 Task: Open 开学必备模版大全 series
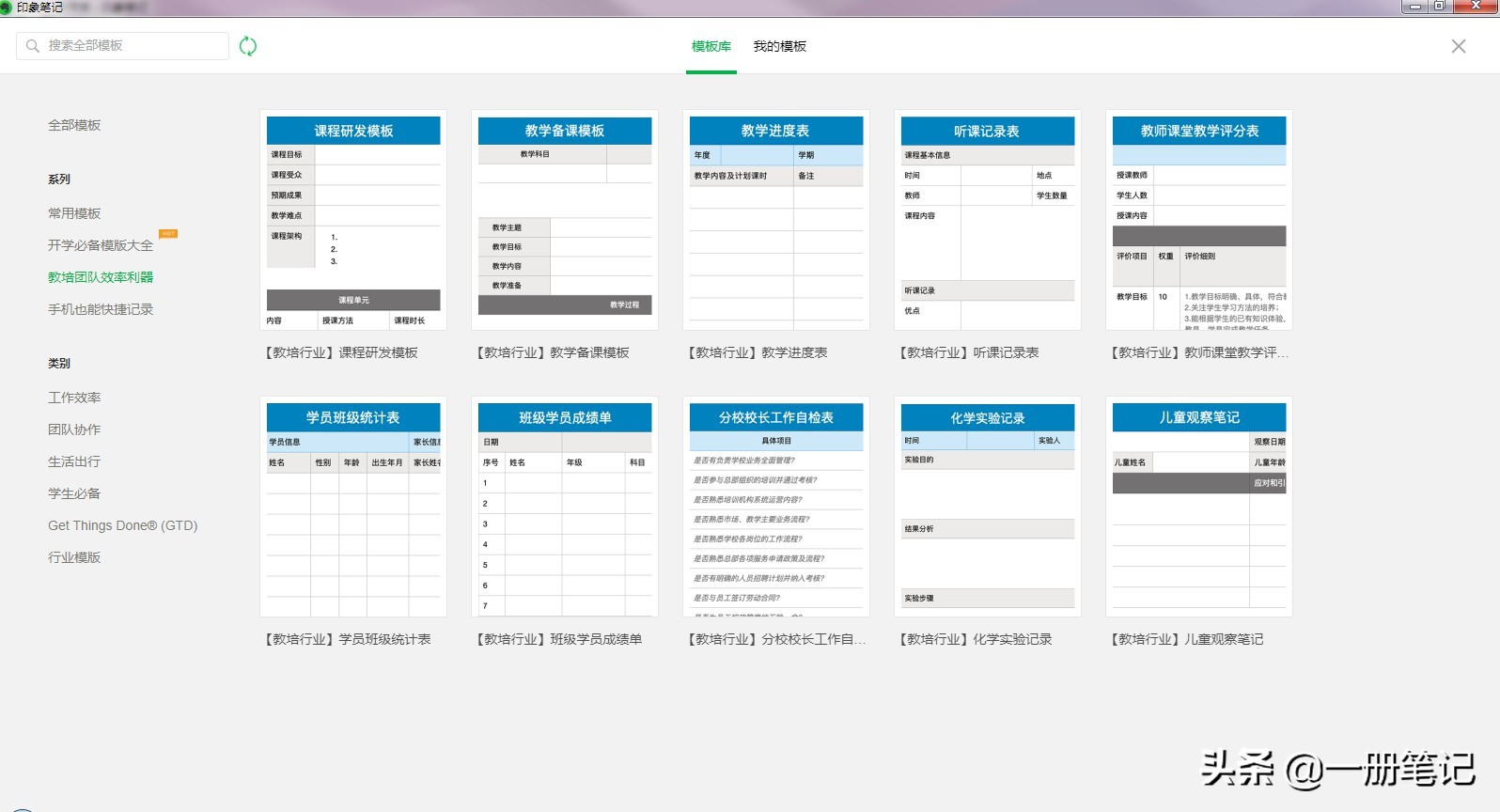click(x=101, y=245)
